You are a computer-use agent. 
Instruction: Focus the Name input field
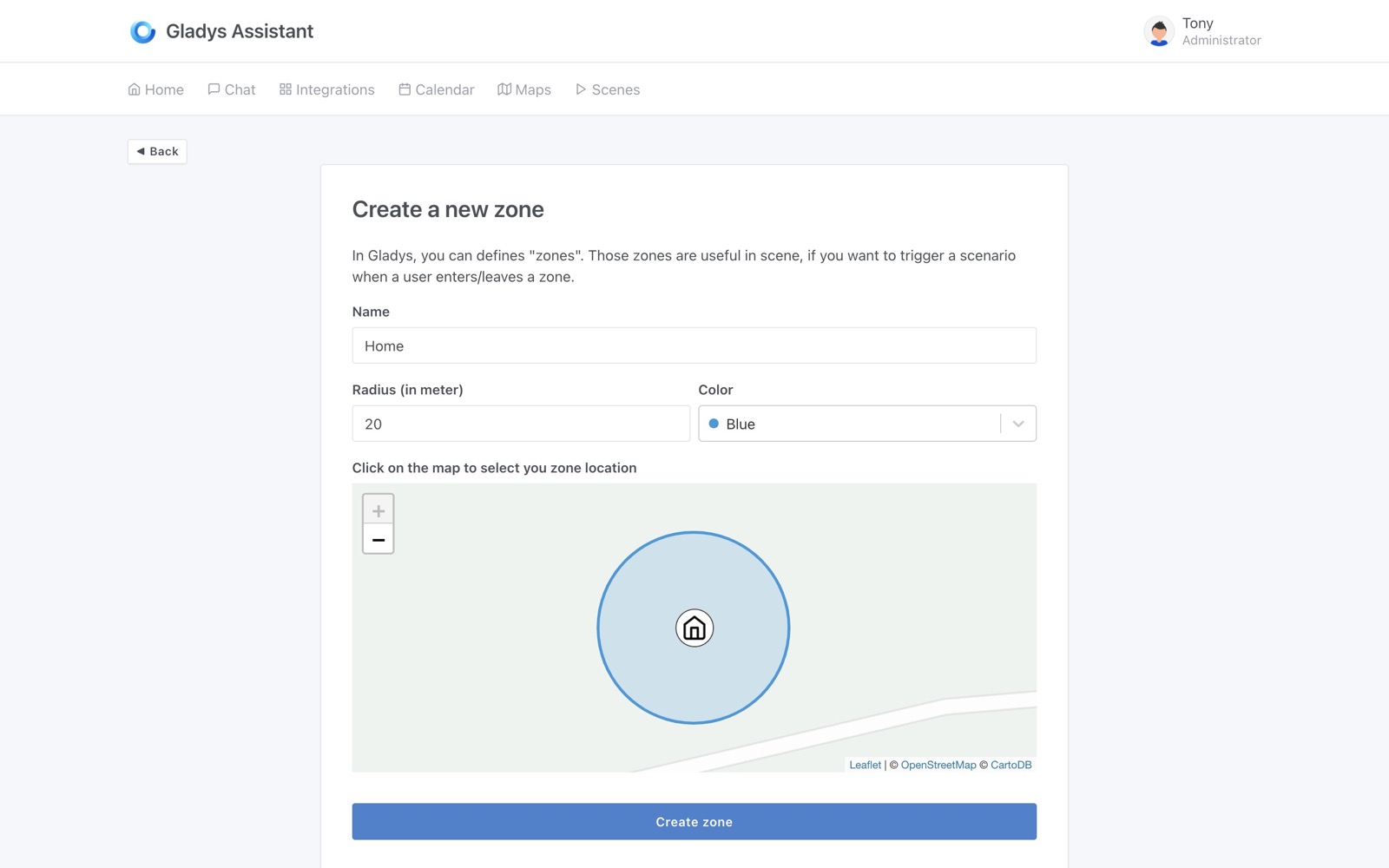tap(694, 345)
